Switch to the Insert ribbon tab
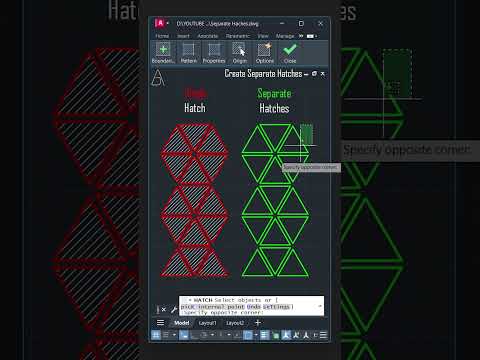480x360 pixels. 183,36
